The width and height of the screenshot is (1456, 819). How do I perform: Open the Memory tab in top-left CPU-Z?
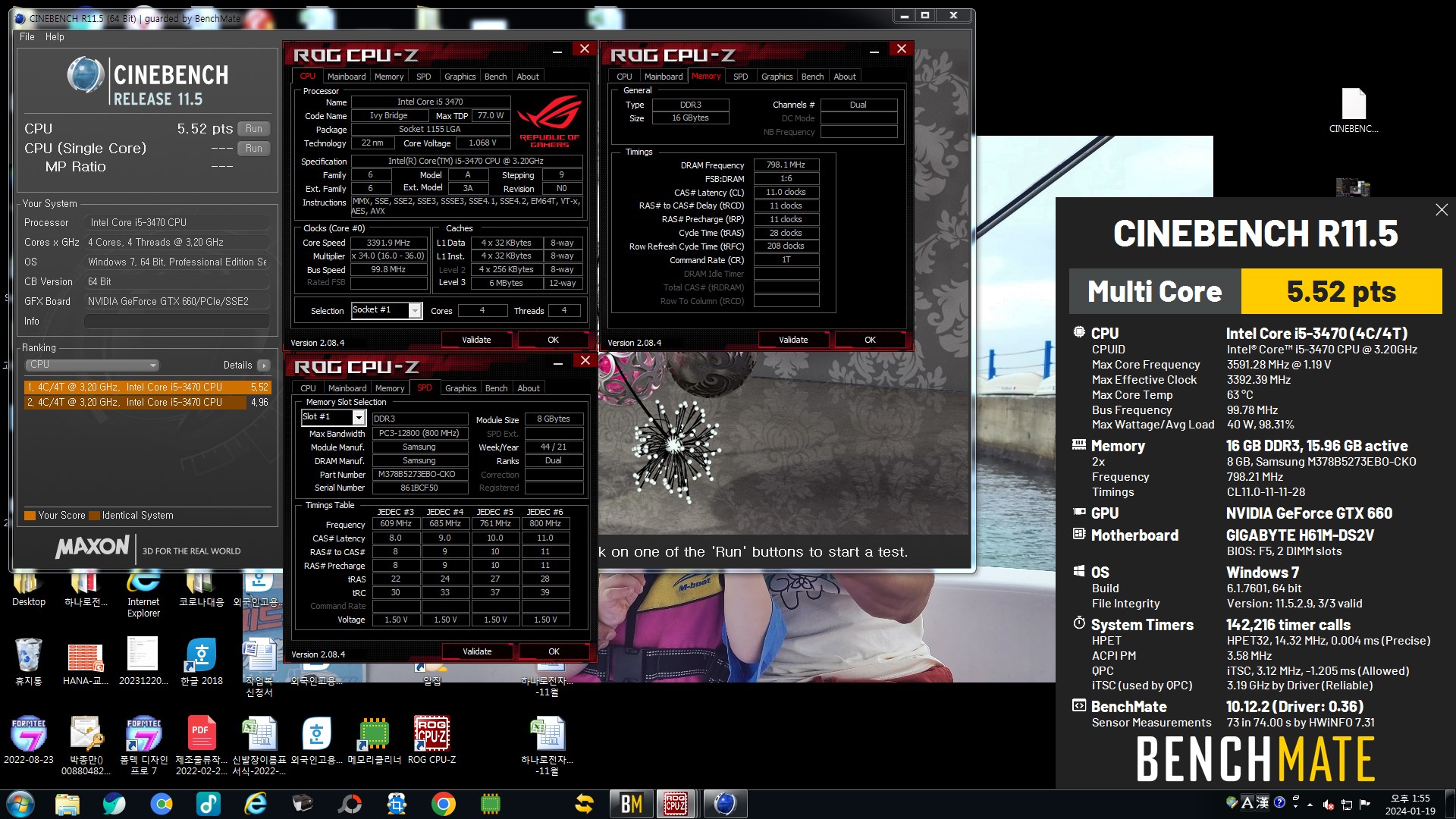pyautogui.click(x=389, y=77)
